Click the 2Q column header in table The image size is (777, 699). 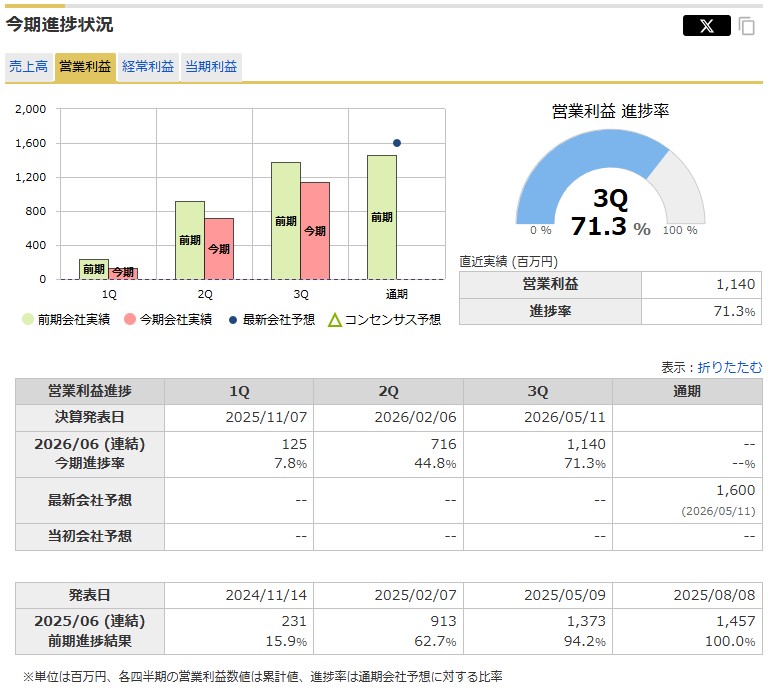[388, 391]
